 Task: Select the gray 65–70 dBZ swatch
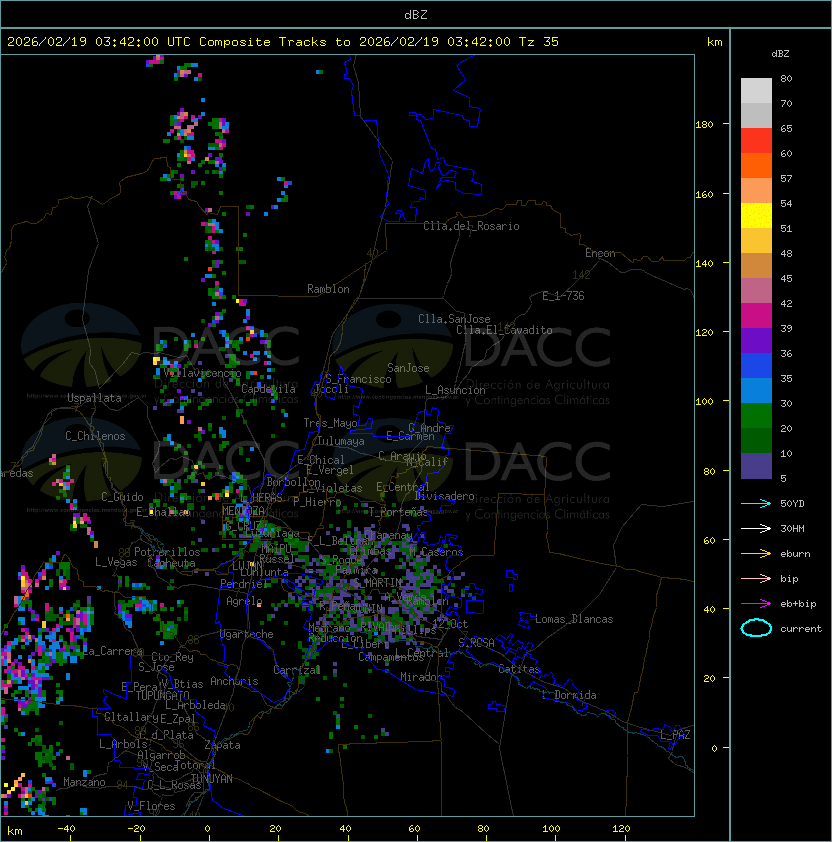tap(756, 115)
